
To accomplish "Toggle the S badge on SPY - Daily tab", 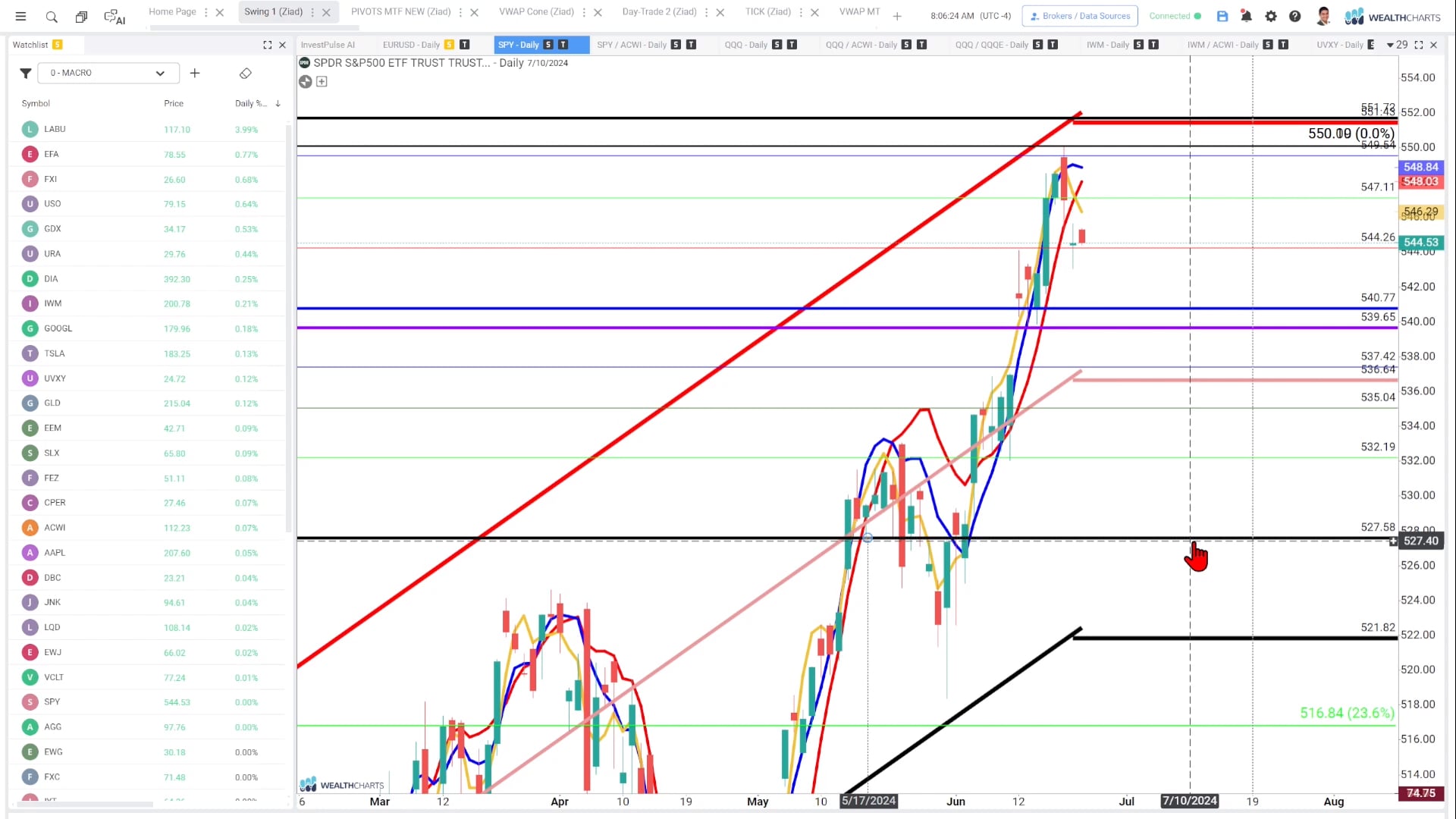I will (x=548, y=45).
